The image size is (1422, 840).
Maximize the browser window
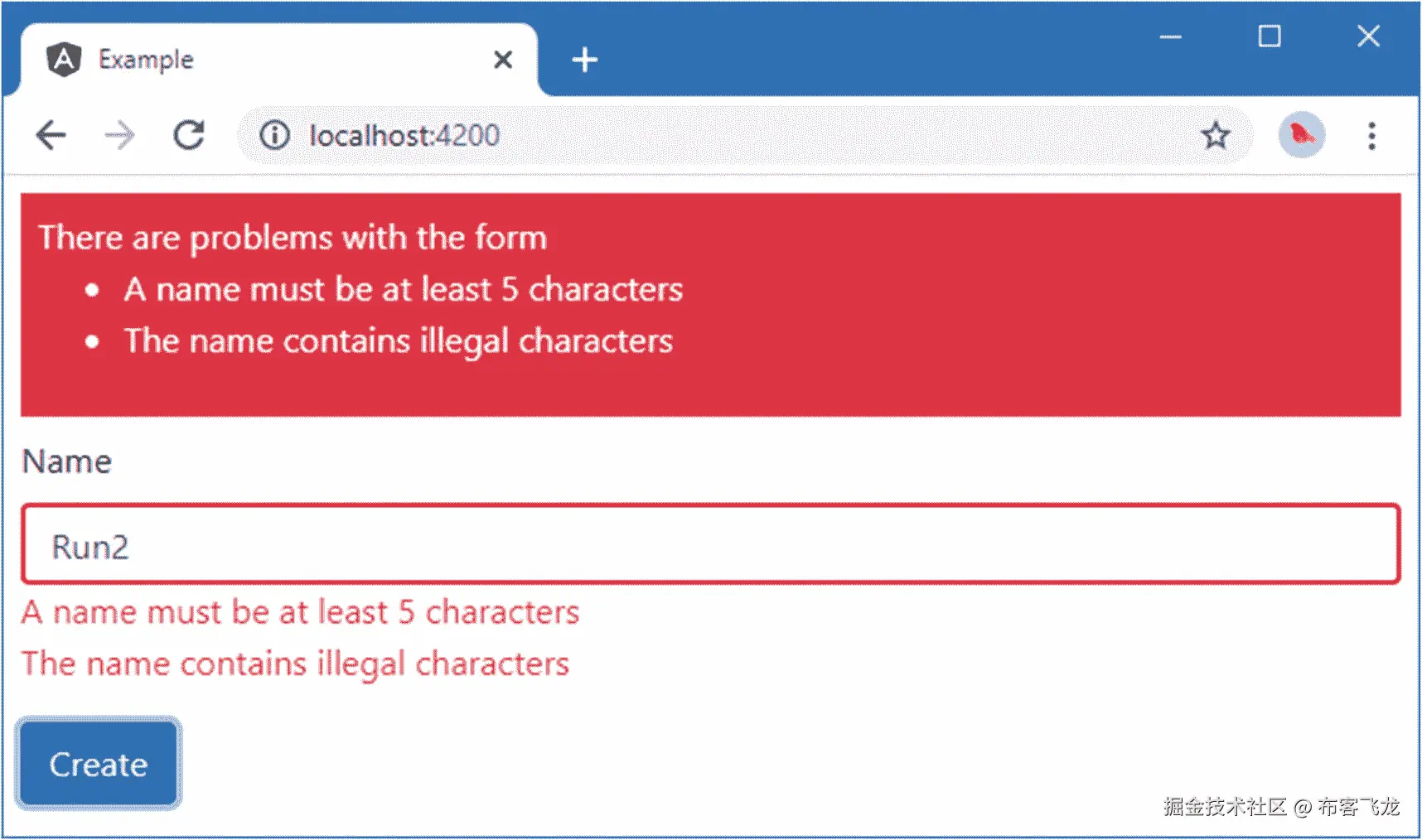point(1269,36)
